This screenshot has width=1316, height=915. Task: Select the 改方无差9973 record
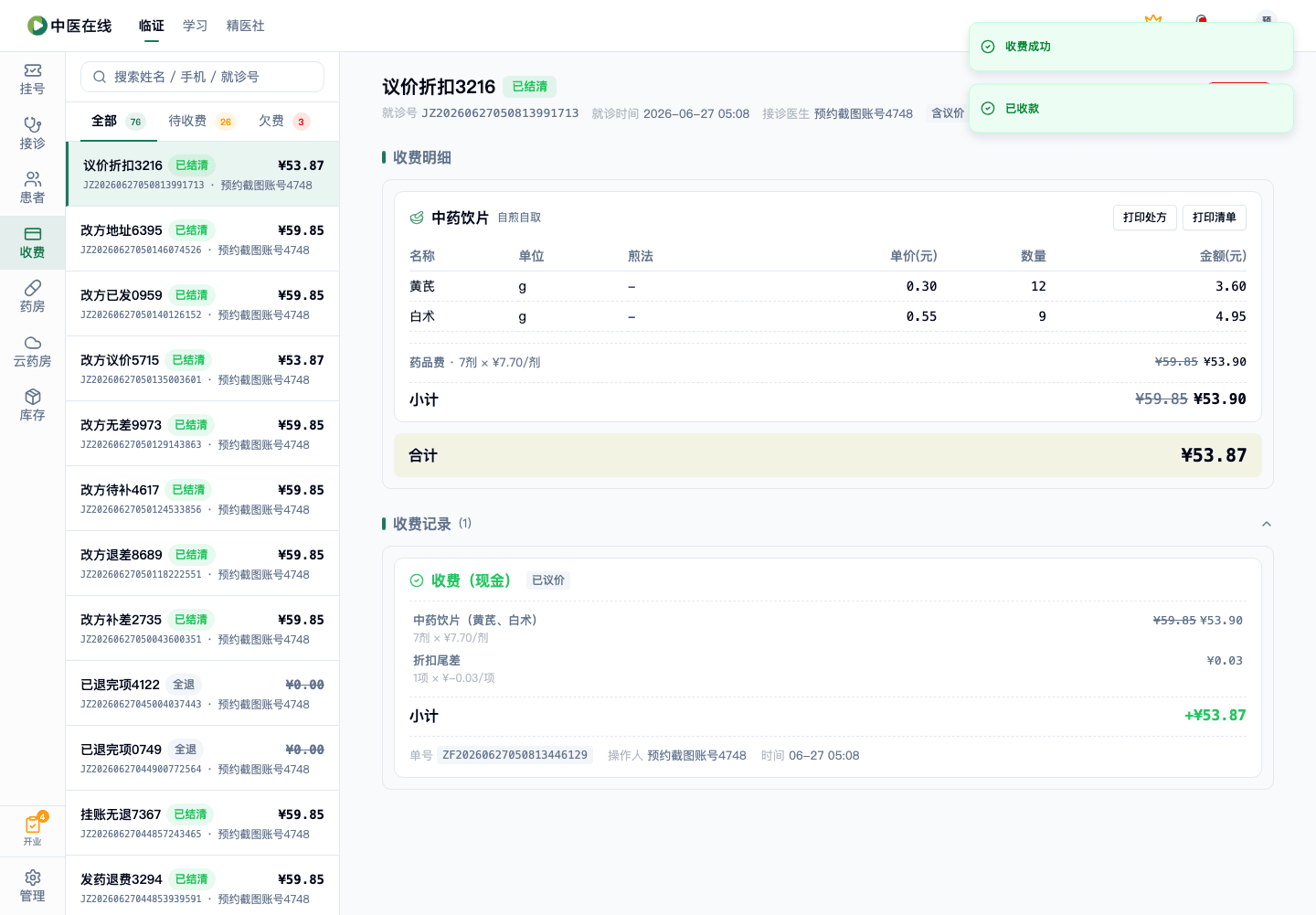tap(203, 433)
